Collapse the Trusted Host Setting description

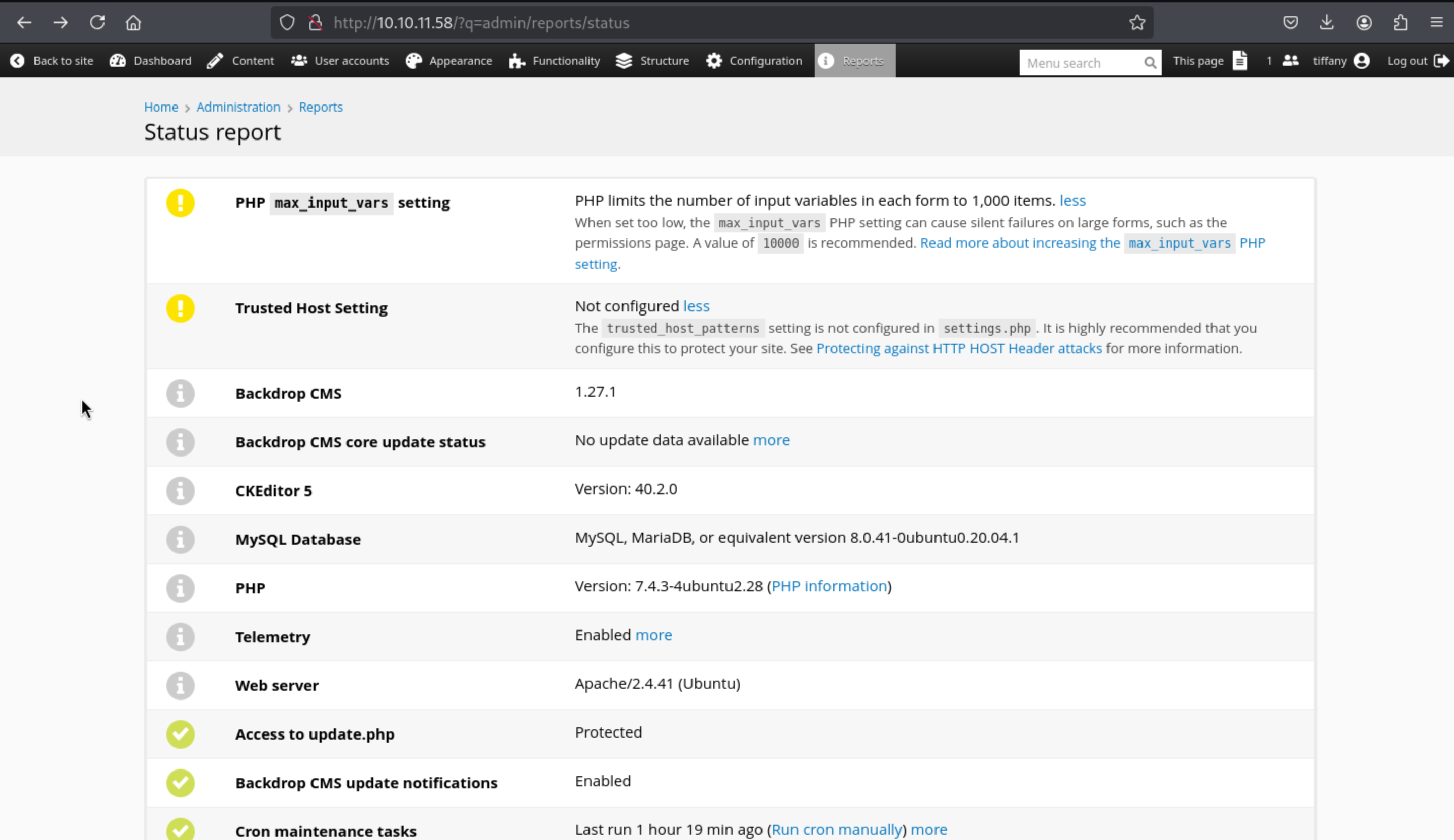[696, 306]
